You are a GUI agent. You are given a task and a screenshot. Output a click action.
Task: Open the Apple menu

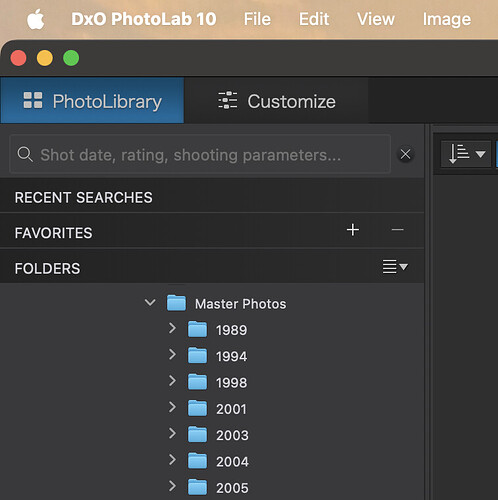pos(36,19)
